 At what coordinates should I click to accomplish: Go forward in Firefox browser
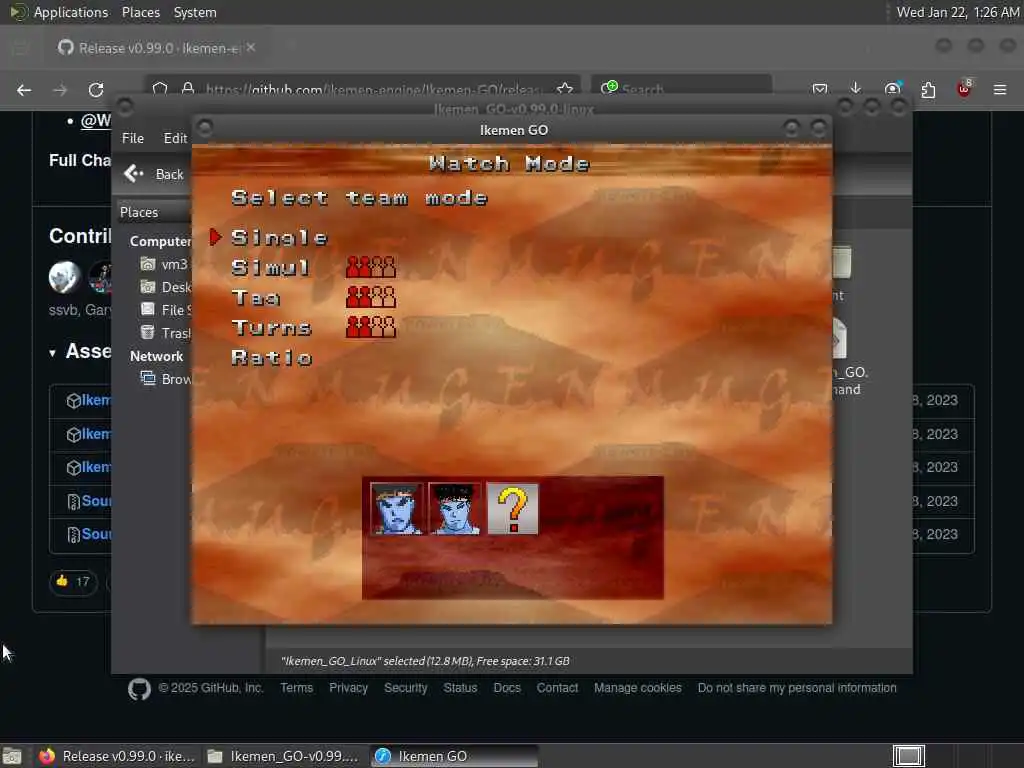(60, 90)
